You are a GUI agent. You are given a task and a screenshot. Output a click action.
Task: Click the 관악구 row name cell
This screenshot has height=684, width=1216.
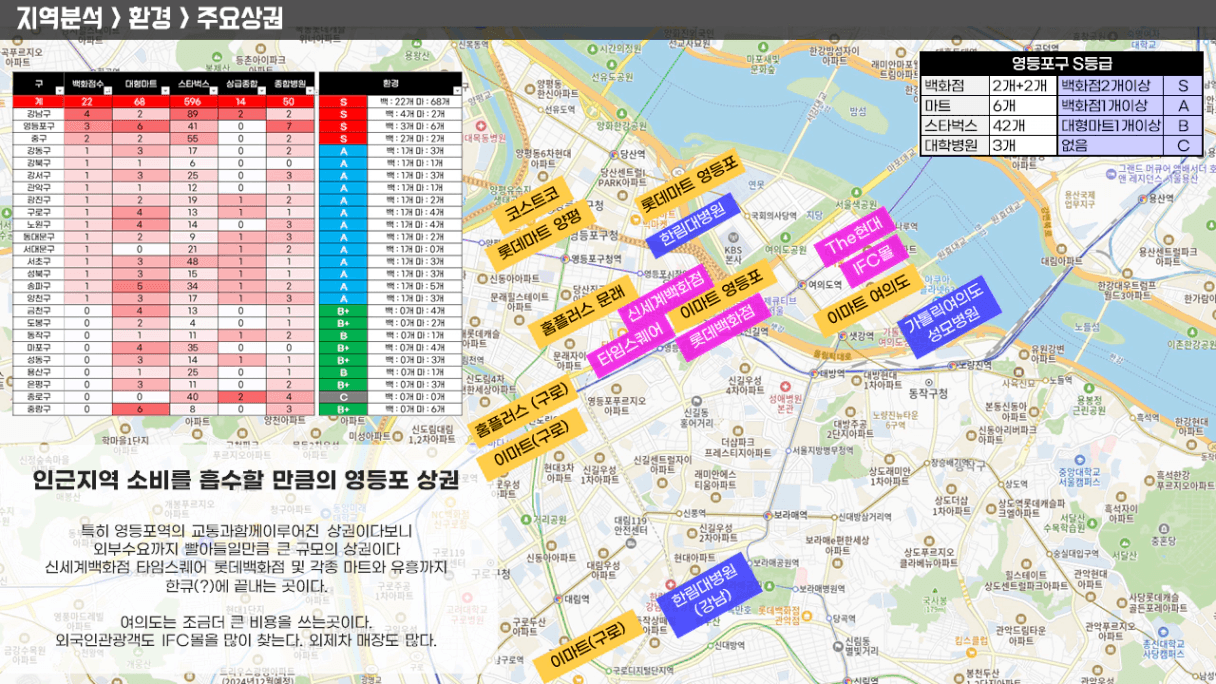(38, 186)
